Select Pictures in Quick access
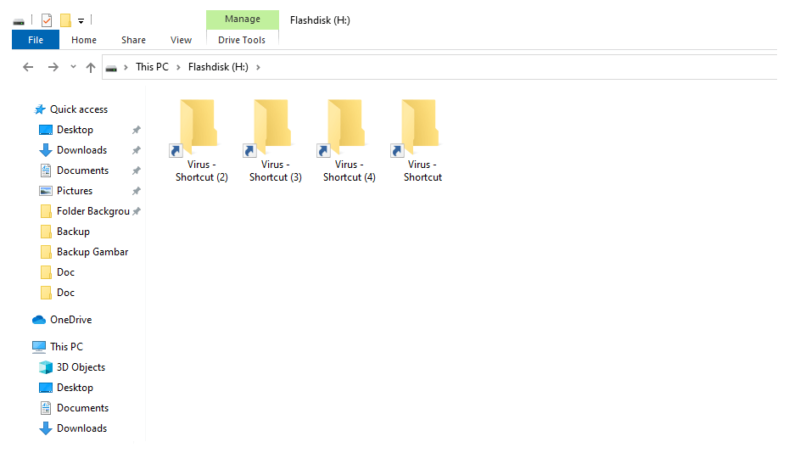The width and height of the screenshot is (800, 464). 66,191
